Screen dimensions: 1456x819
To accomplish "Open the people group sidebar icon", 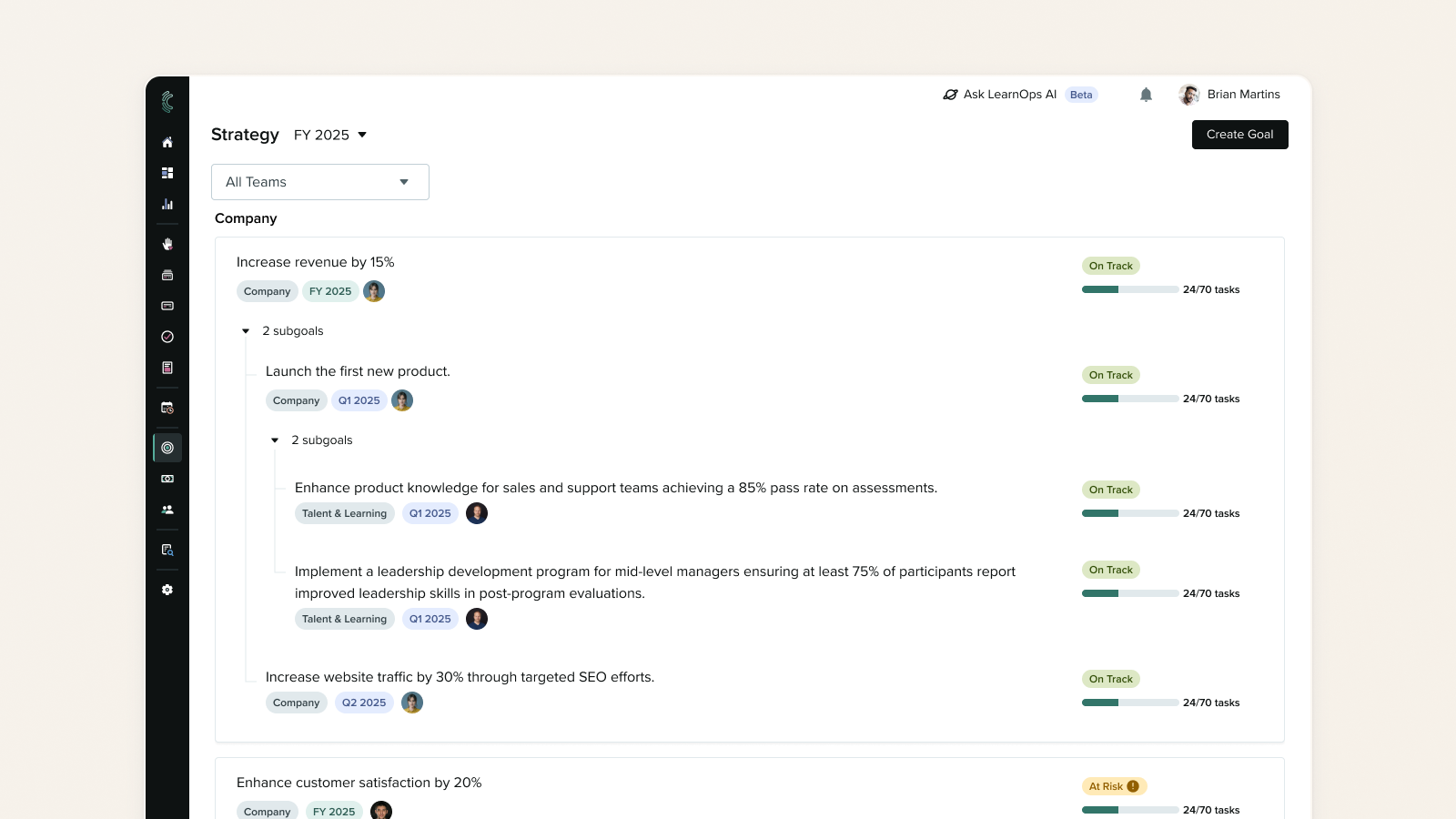I will click(167, 510).
